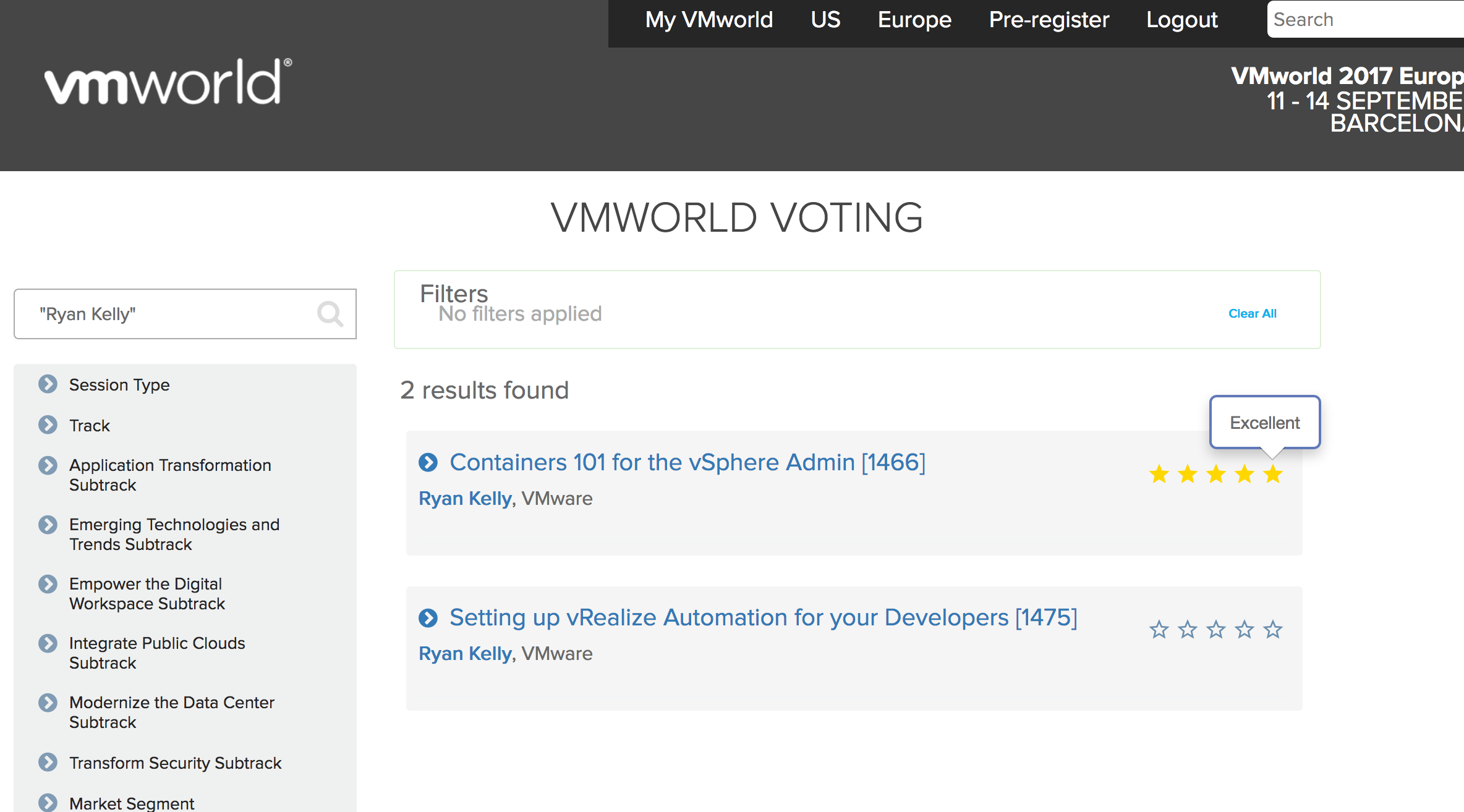Click the magnifier icon in session search box
Image resolution: width=1464 pixels, height=812 pixels.
(330, 314)
